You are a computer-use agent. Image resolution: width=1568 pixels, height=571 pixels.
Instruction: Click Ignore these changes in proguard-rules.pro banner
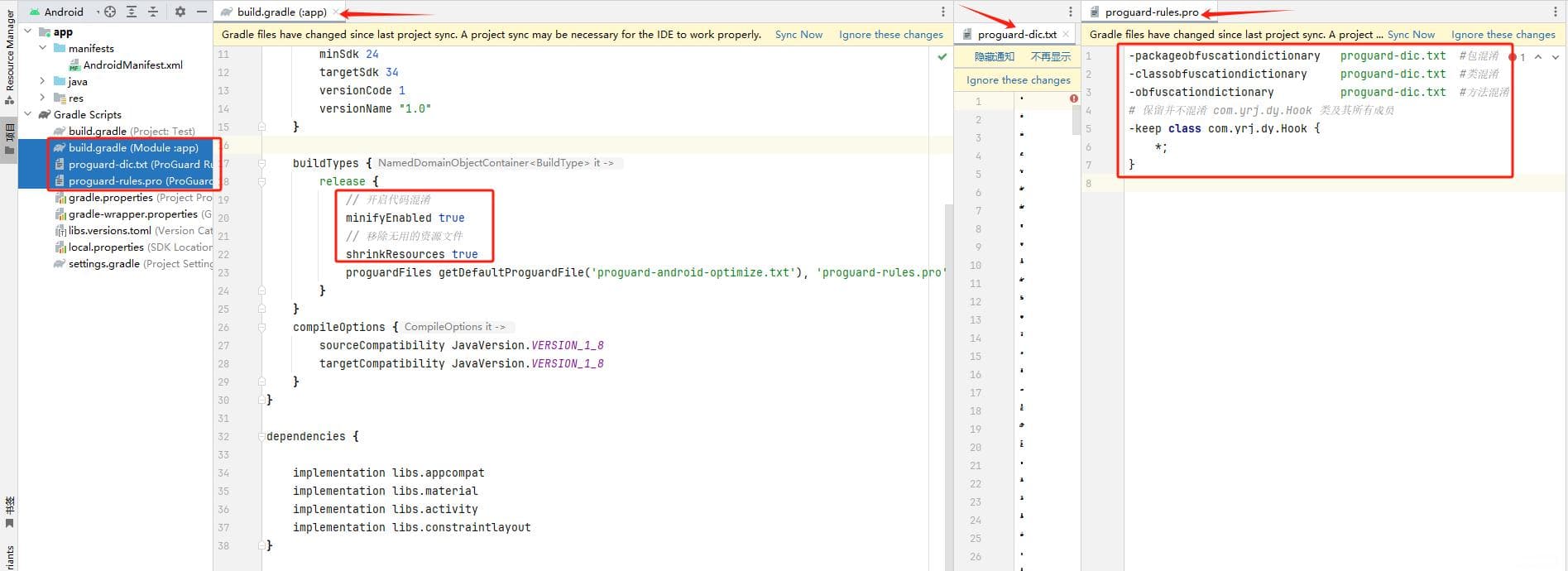[x=1503, y=34]
